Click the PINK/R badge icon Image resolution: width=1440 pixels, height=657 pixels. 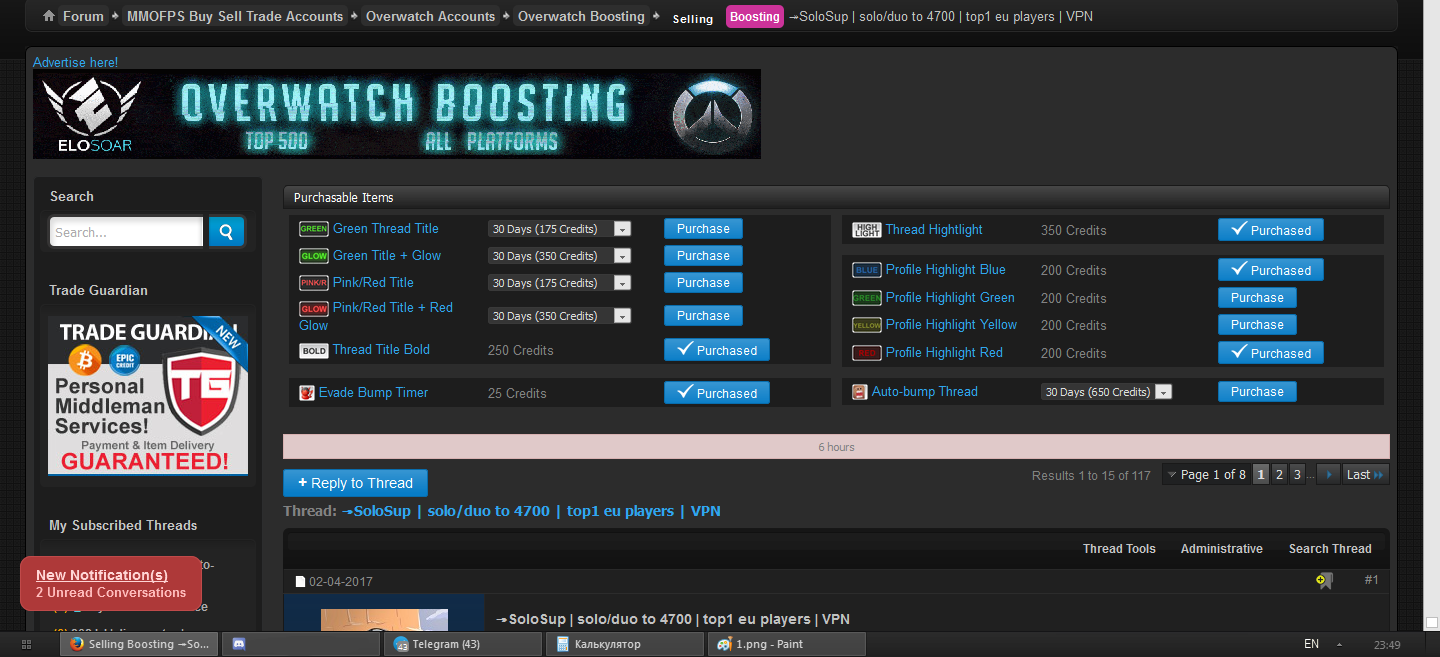pos(314,283)
